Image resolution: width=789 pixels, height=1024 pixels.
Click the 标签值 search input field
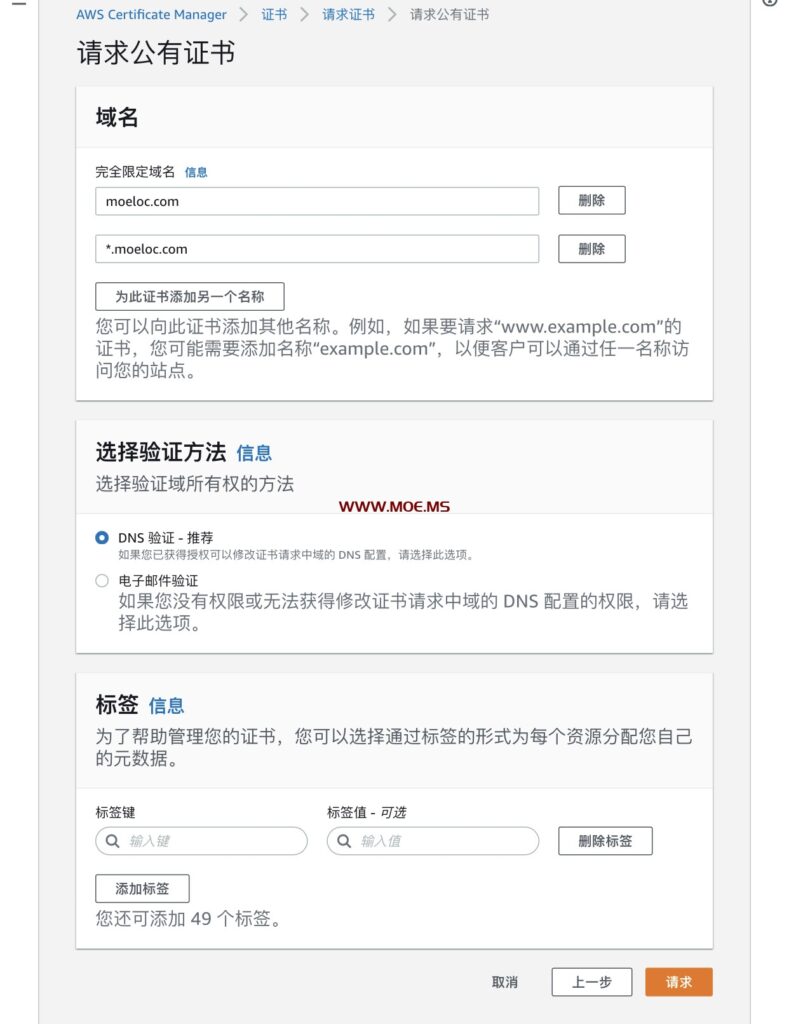coord(432,841)
